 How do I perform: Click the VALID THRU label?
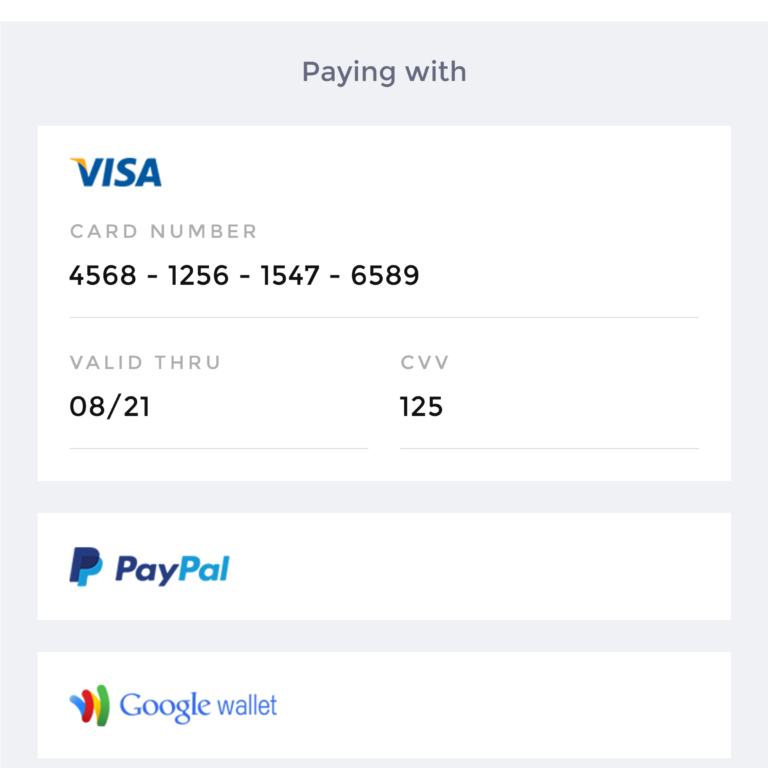point(145,363)
